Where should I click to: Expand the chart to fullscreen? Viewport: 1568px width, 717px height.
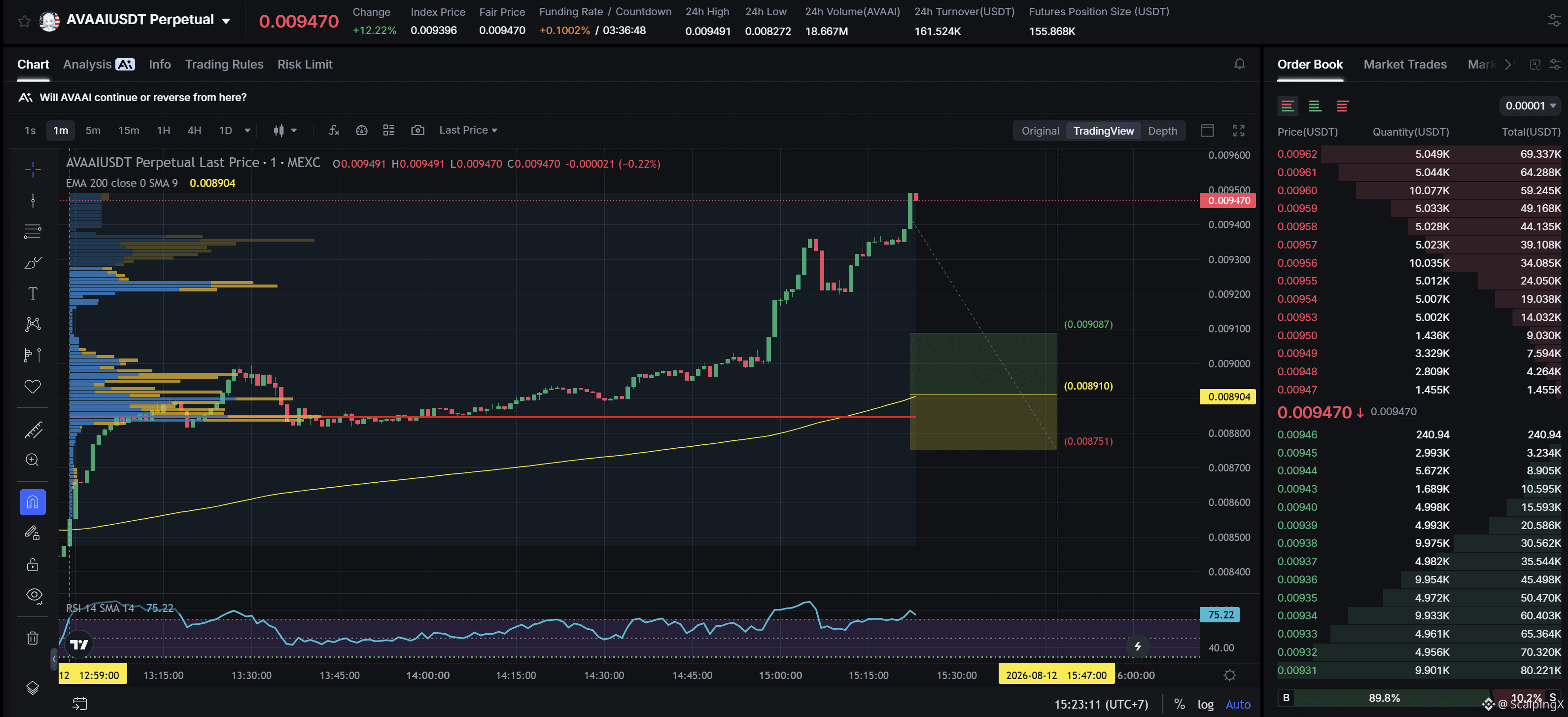pos(1239,130)
